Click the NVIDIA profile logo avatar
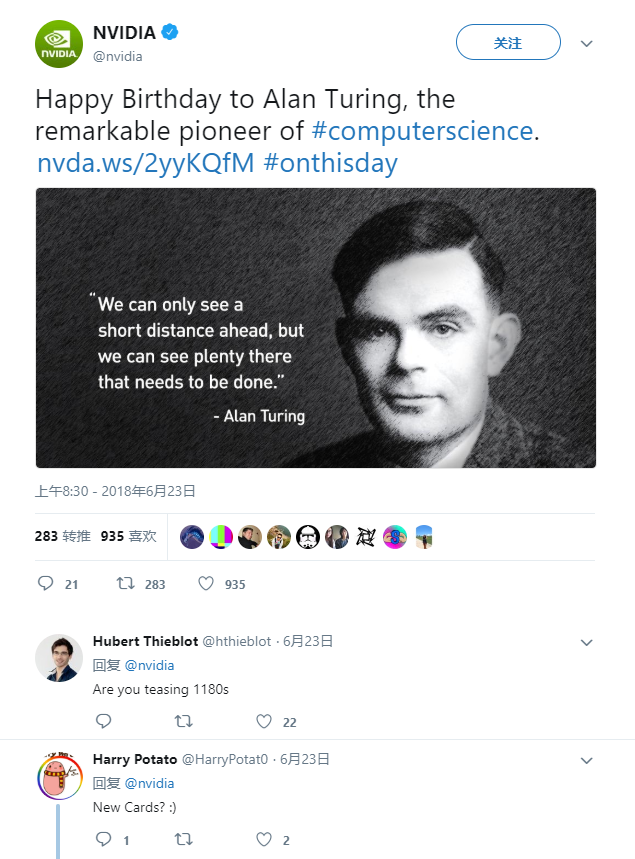635x859 pixels. (x=59, y=44)
